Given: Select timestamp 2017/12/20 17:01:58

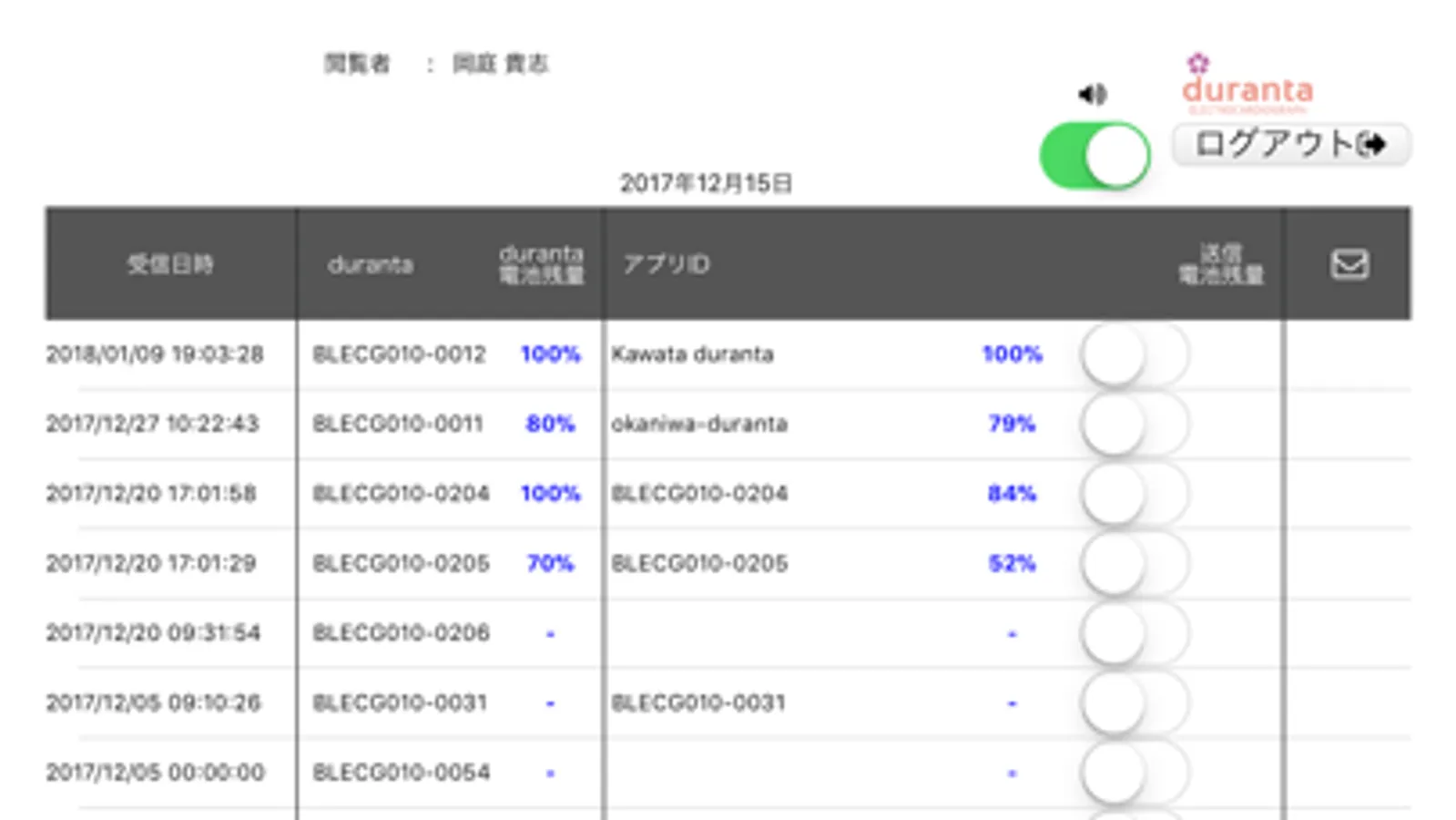Looking at the screenshot, I should (151, 493).
